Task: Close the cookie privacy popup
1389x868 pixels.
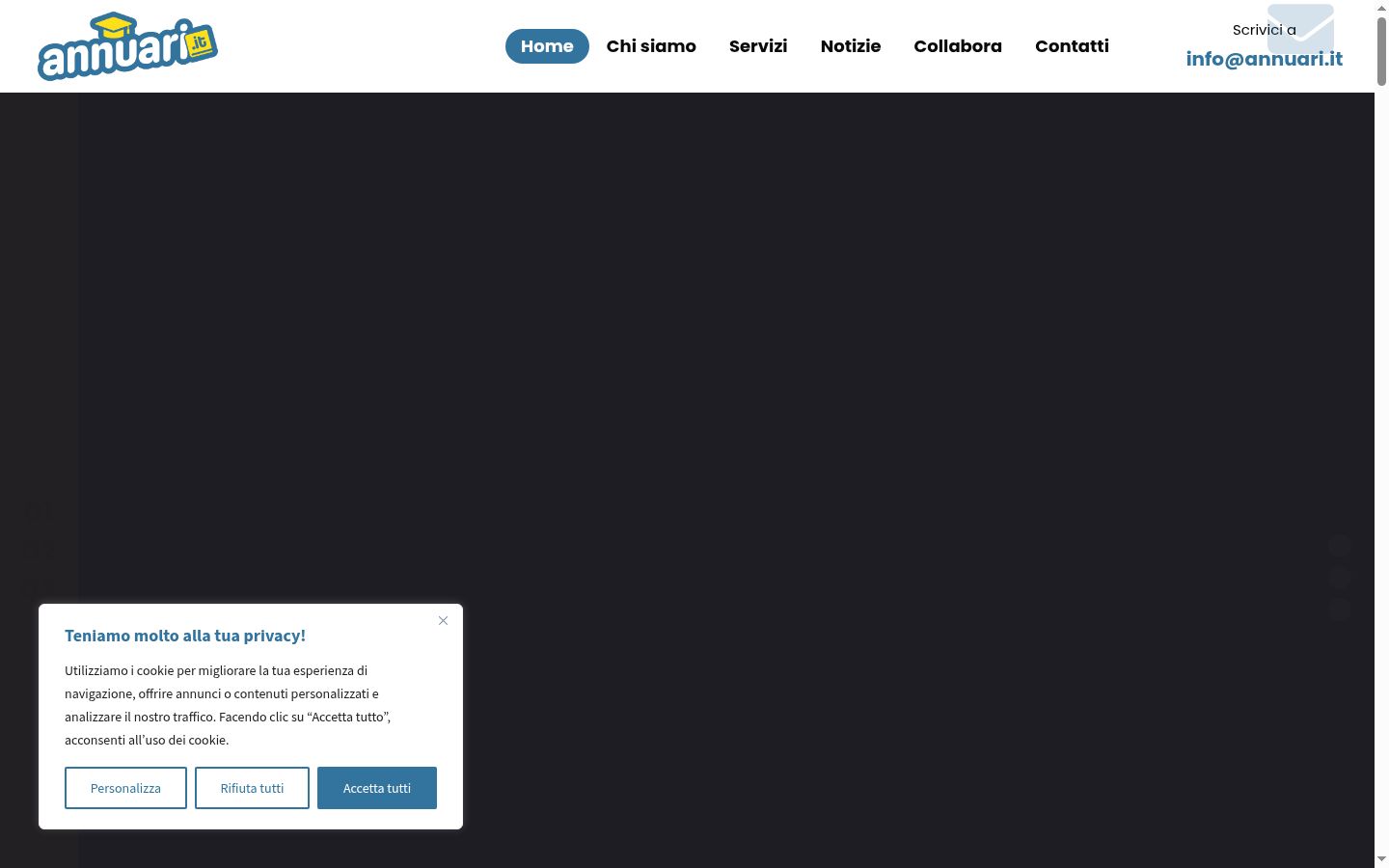Action: pyautogui.click(x=443, y=620)
